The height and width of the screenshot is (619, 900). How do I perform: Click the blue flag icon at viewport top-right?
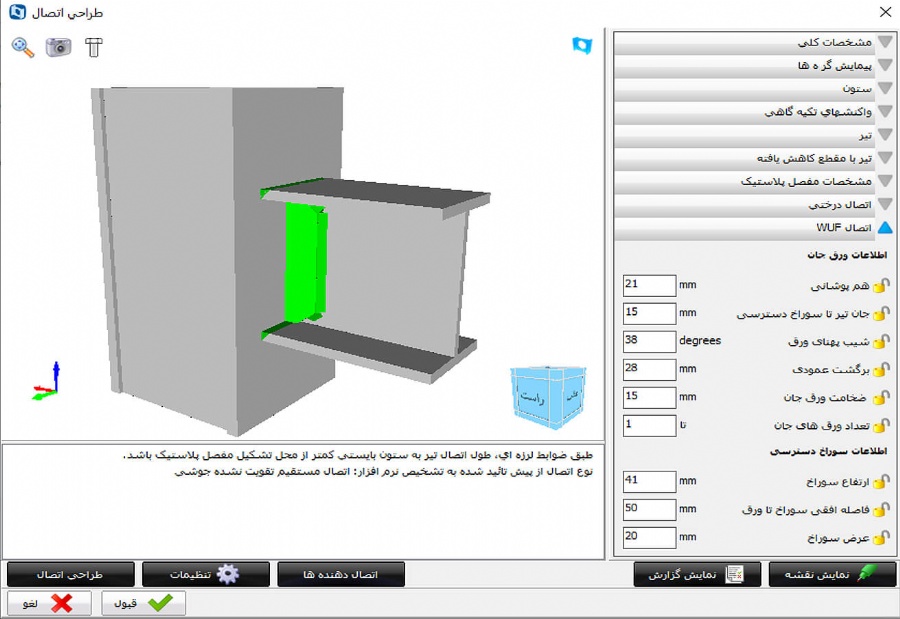pyautogui.click(x=582, y=46)
